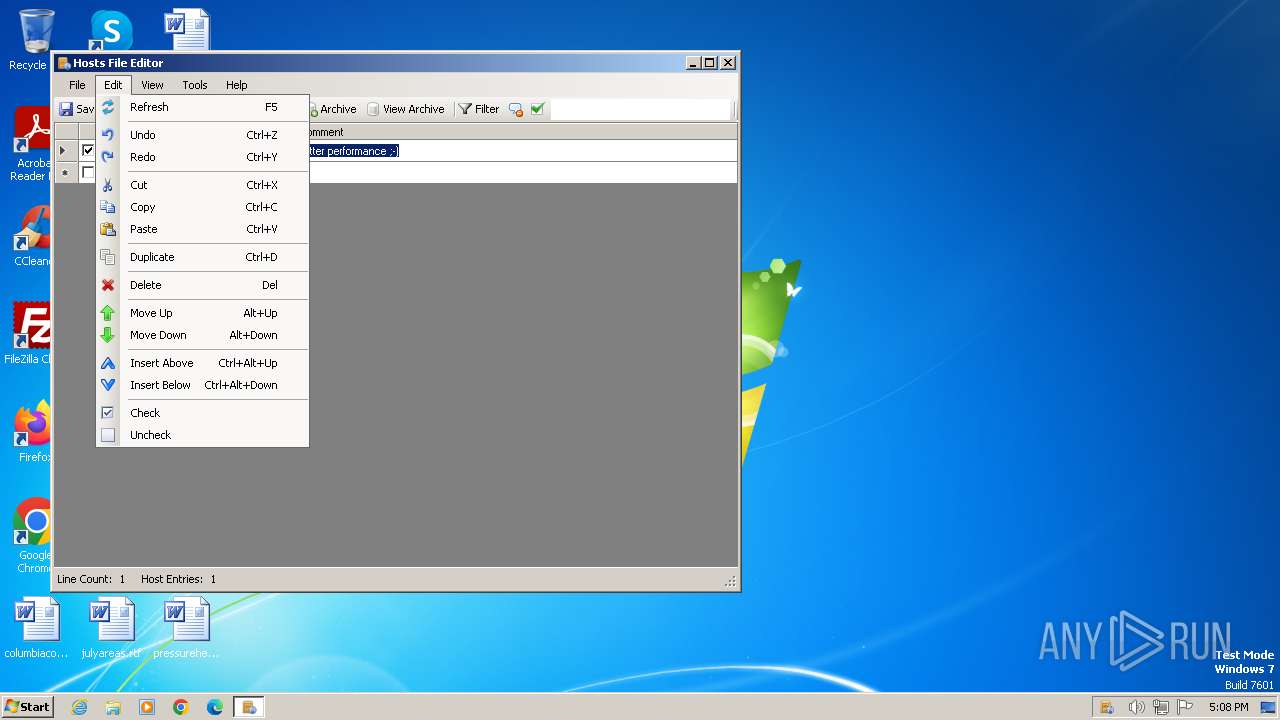Click the green Move Up arrow icon
The image size is (1280, 720).
click(108, 313)
